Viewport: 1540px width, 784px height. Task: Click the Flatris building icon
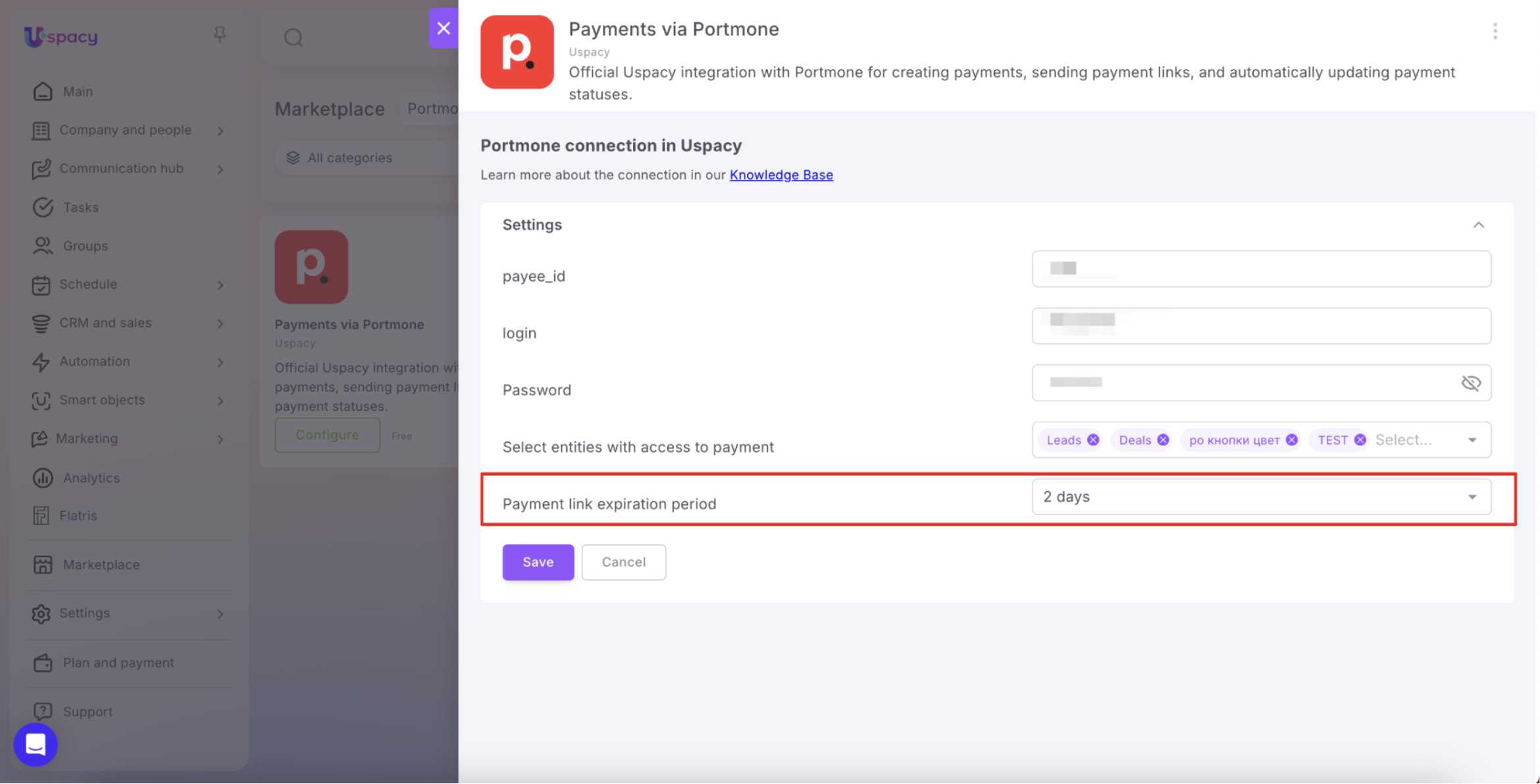(x=41, y=516)
